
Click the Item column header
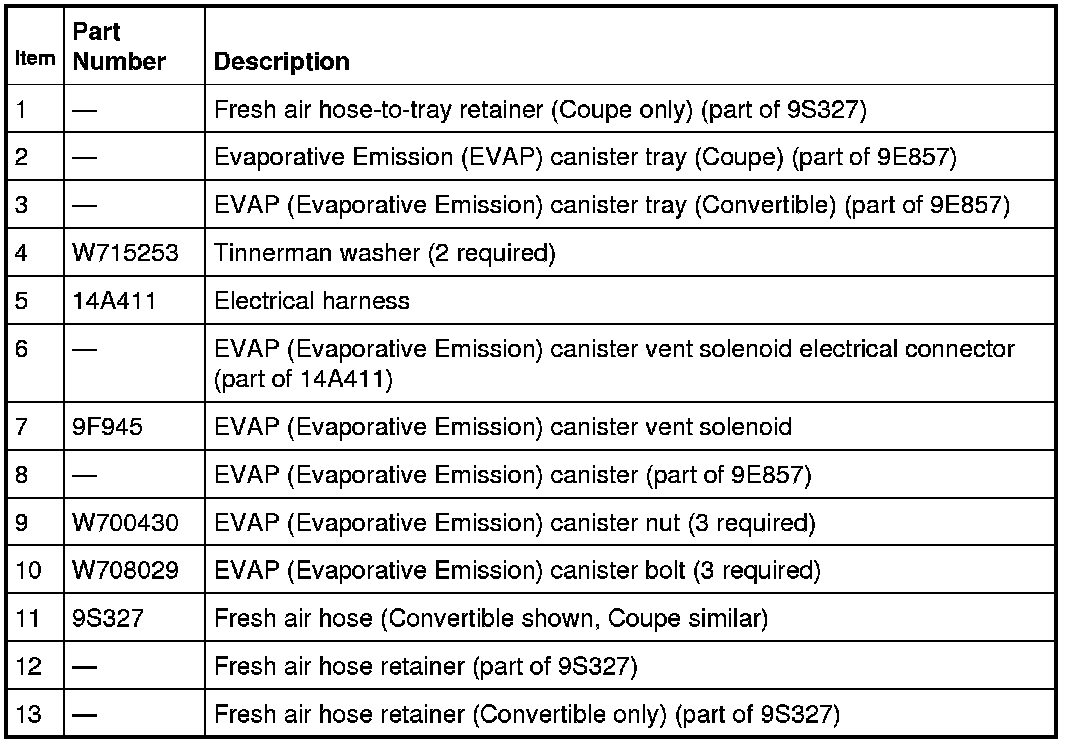pyautogui.click(x=35, y=59)
